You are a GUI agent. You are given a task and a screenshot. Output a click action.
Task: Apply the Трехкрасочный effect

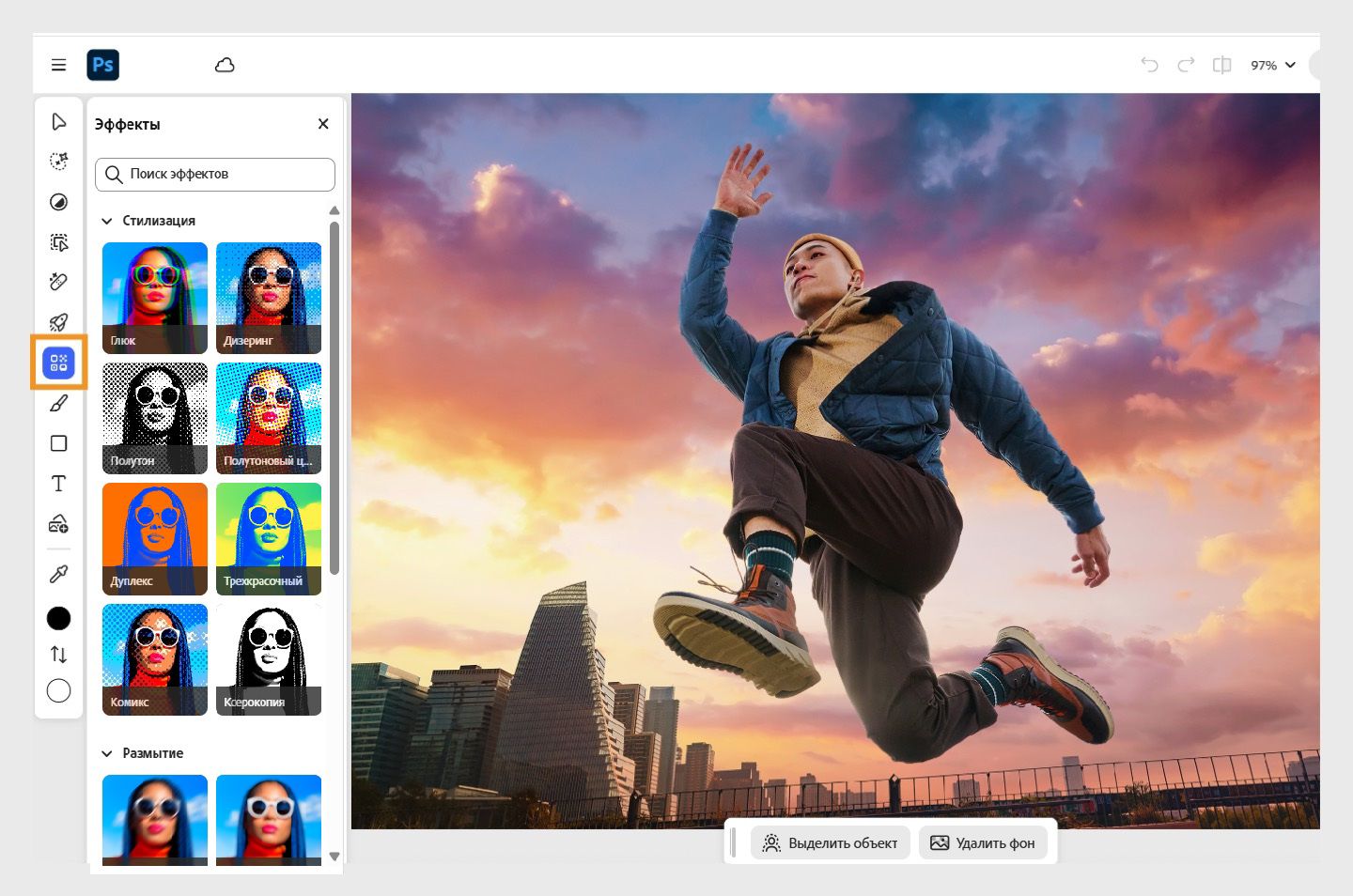(x=269, y=538)
